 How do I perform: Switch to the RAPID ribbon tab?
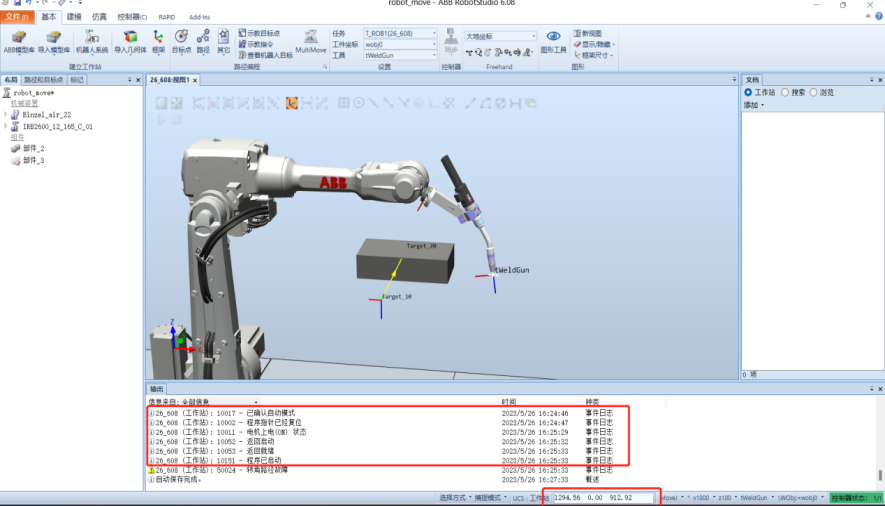point(167,17)
